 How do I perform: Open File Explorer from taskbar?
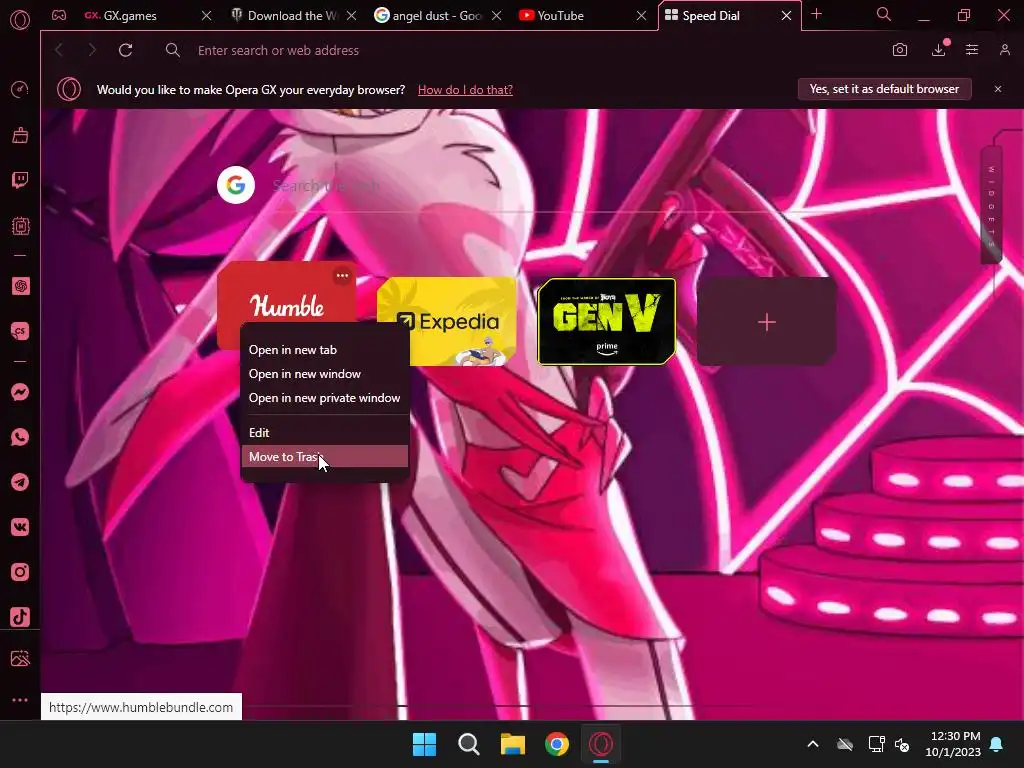tap(513, 744)
